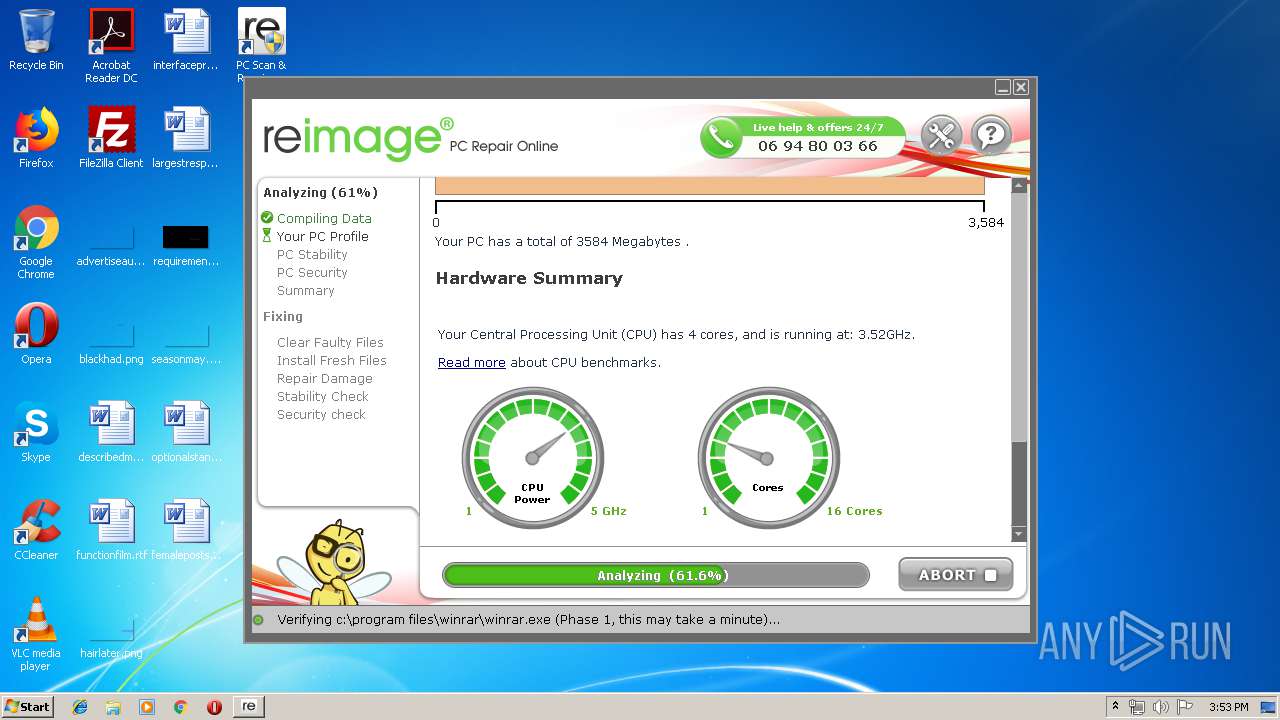Select PC Security step
Image resolution: width=1280 pixels, height=720 pixels.
pyautogui.click(x=312, y=272)
